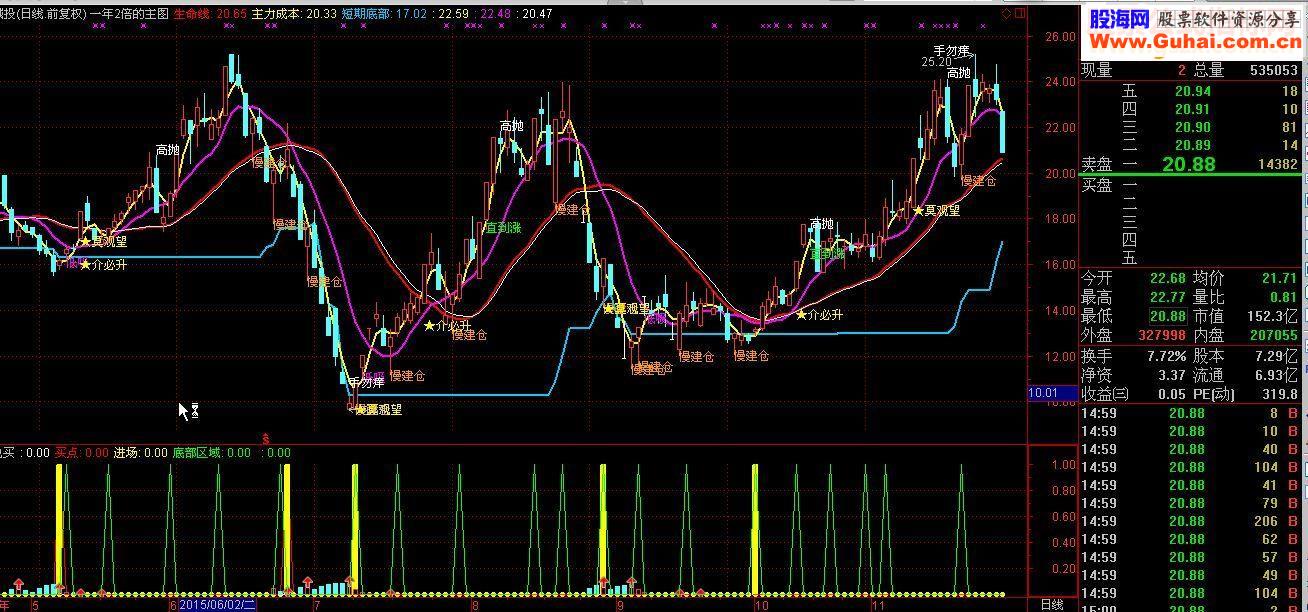Click the 卖盘 label in the order book
1308x612 pixels.
[x=1096, y=164]
